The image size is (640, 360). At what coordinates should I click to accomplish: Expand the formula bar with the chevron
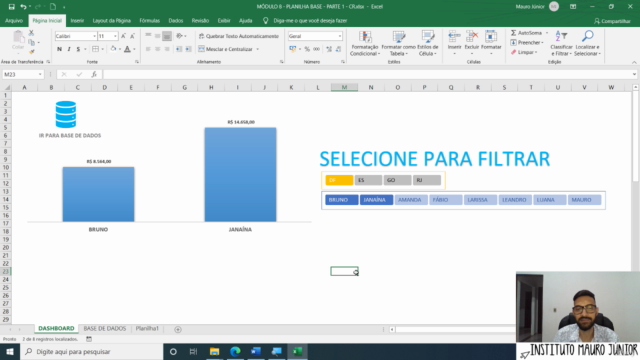pos(634,74)
